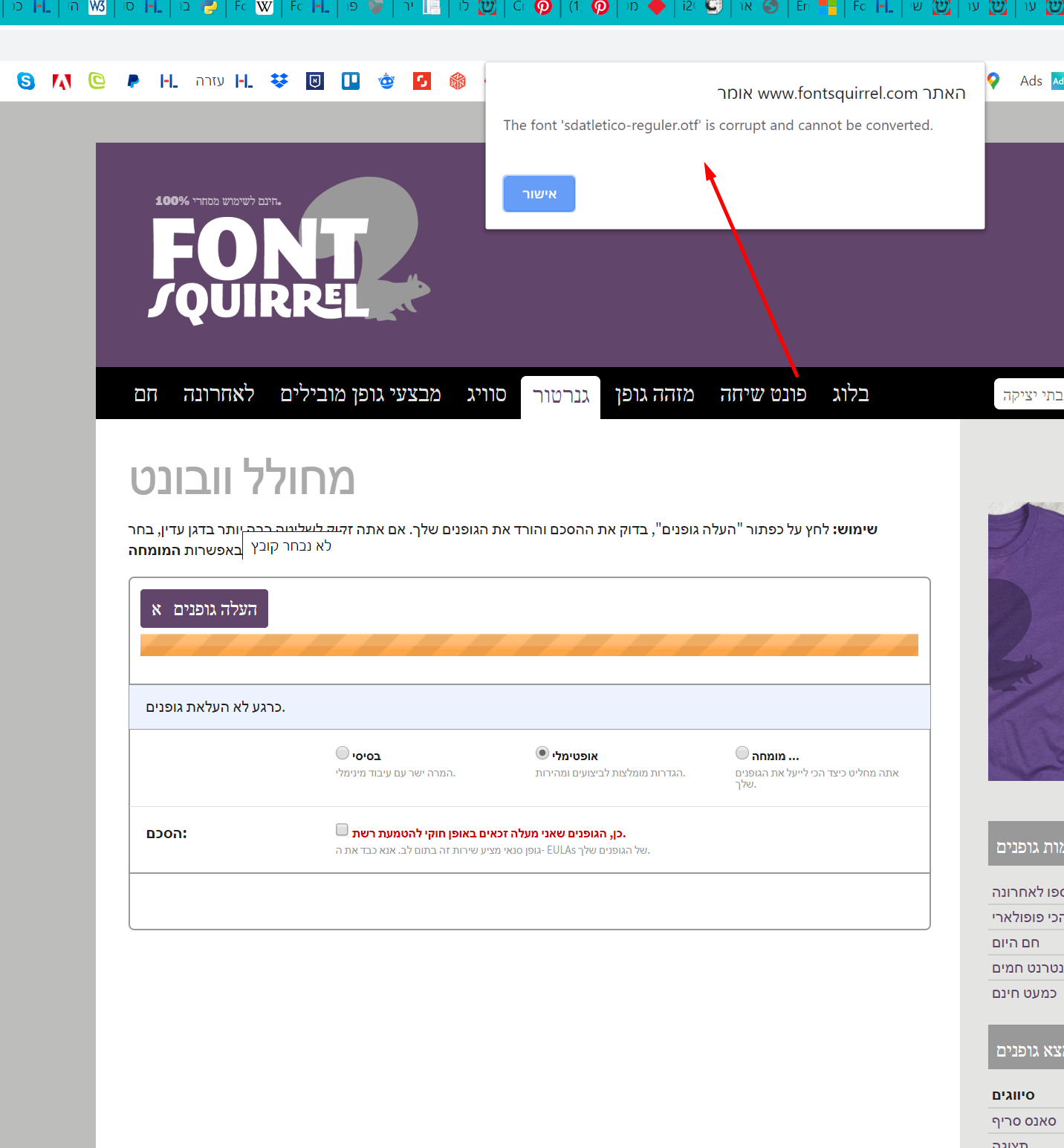1064x1148 pixels.
Task: Click the העלה גופנים upload button
Action: pos(204,609)
